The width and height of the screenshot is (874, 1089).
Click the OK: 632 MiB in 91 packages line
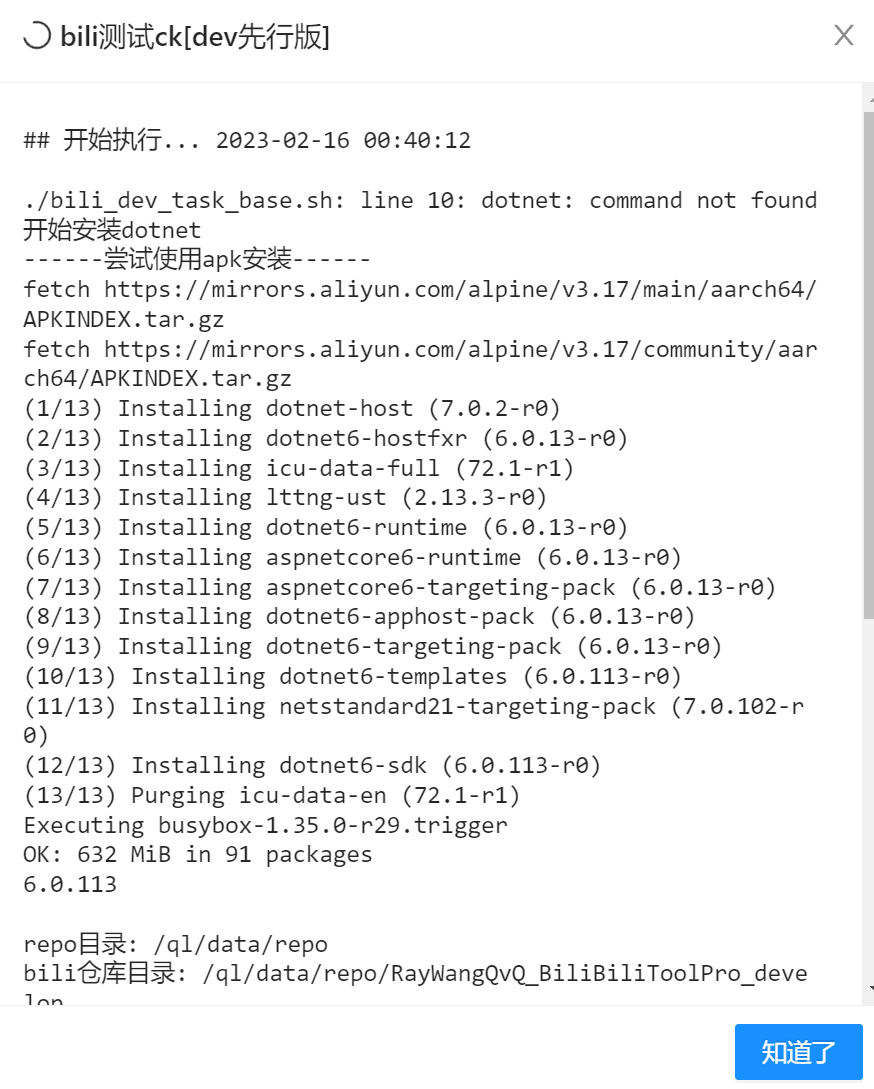pyautogui.click(x=197, y=854)
